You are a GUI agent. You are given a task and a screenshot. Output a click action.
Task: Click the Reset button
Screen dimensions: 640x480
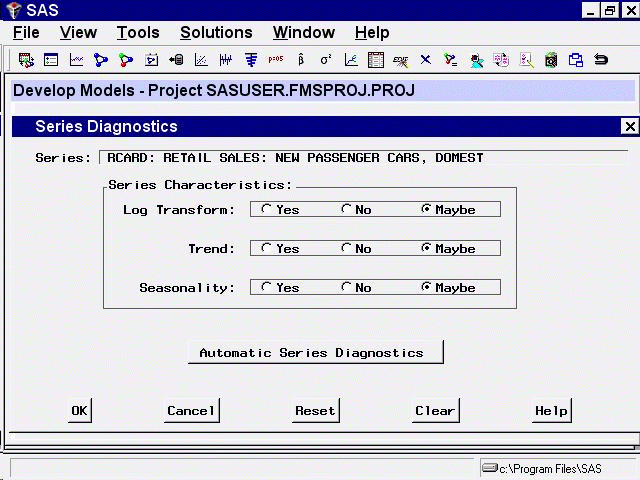(316, 411)
